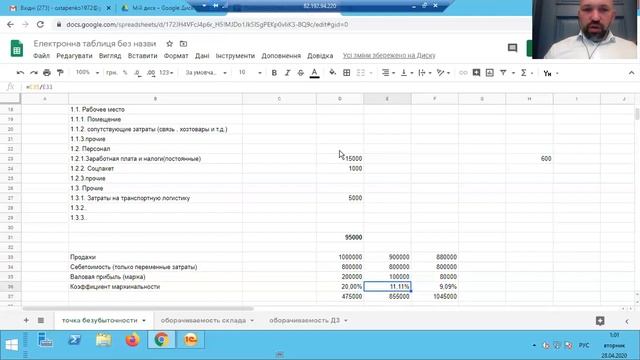Open the font family dropdown
Viewport: 640px width, 360px height.
(205, 73)
